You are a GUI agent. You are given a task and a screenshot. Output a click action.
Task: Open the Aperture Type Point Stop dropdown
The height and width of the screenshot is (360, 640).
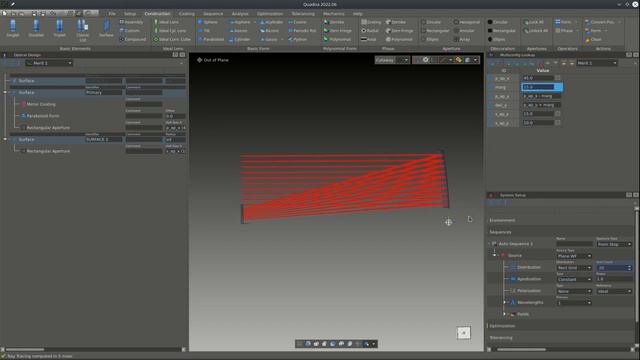(x=614, y=244)
